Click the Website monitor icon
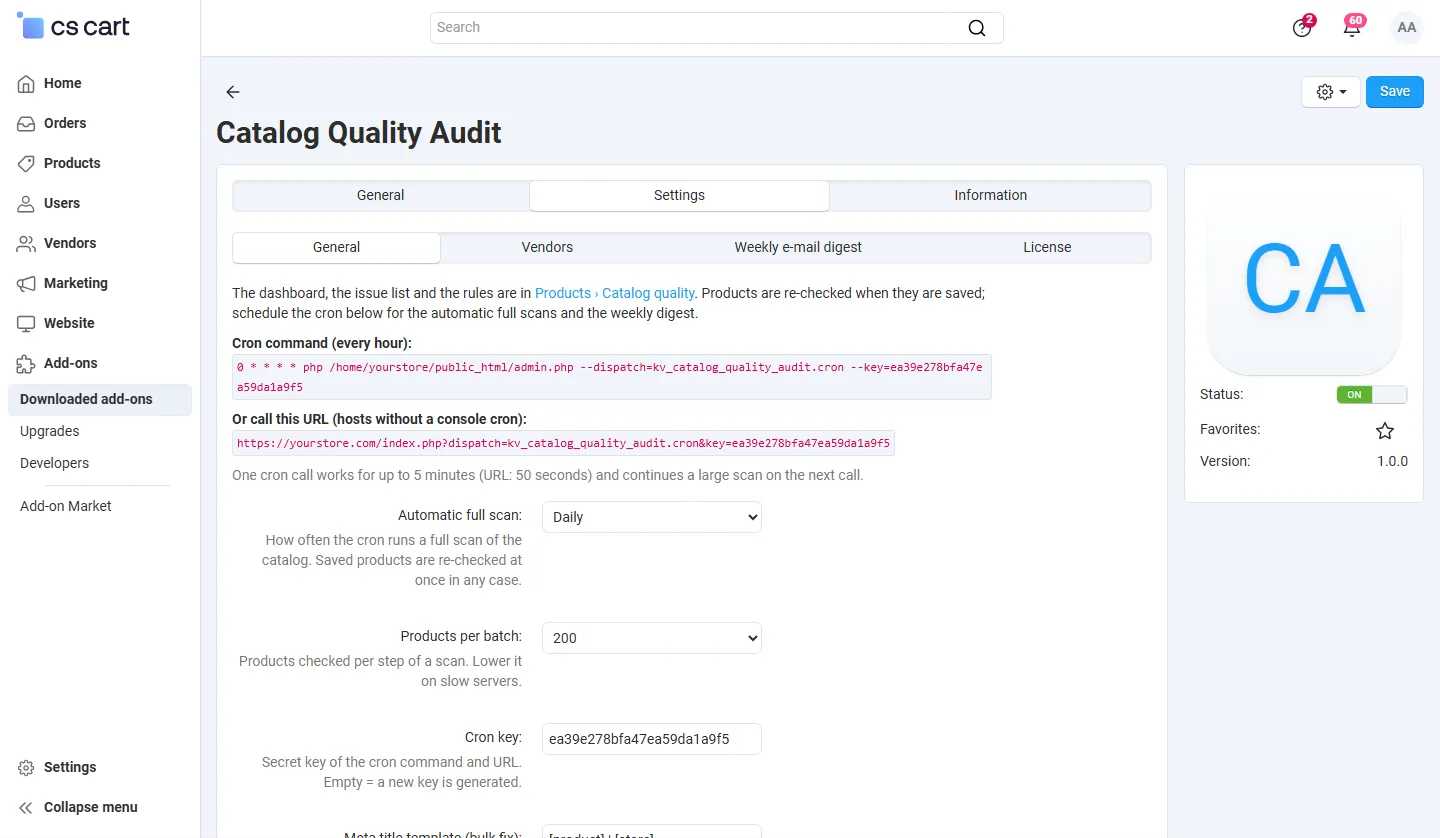This screenshot has width=1440, height=838. pos(27,324)
